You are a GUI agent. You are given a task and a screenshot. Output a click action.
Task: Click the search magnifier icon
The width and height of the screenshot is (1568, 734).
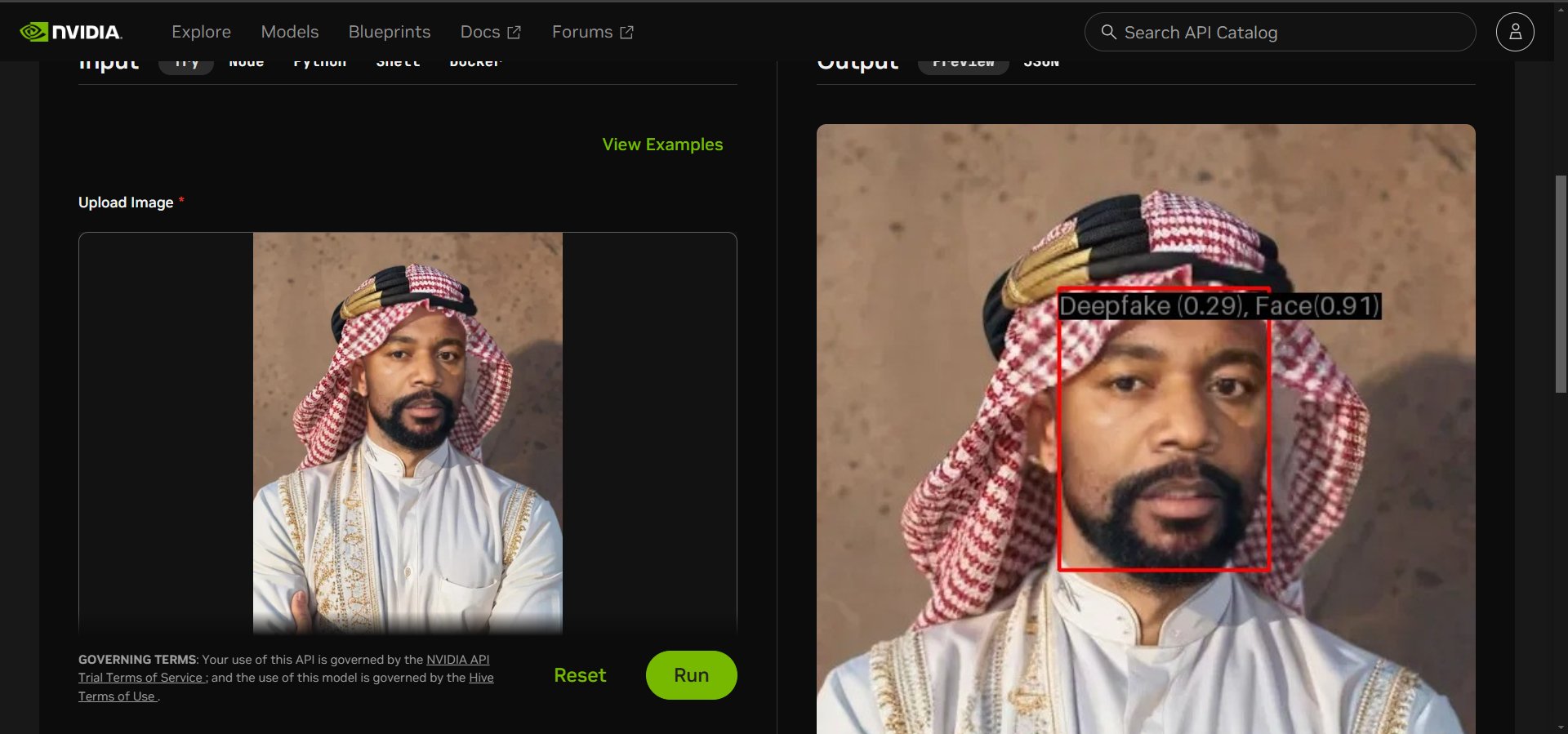(1108, 32)
